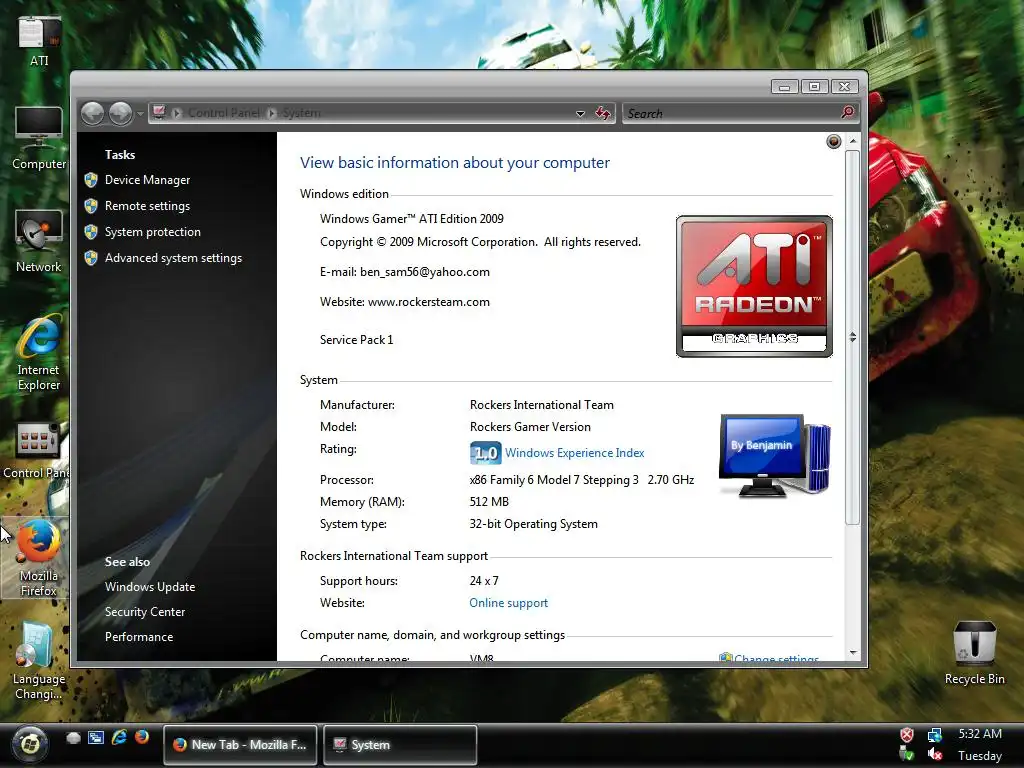The height and width of the screenshot is (768, 1024).
Task: Click the '24 x 7' support hours value
Action: coord(484,581)
